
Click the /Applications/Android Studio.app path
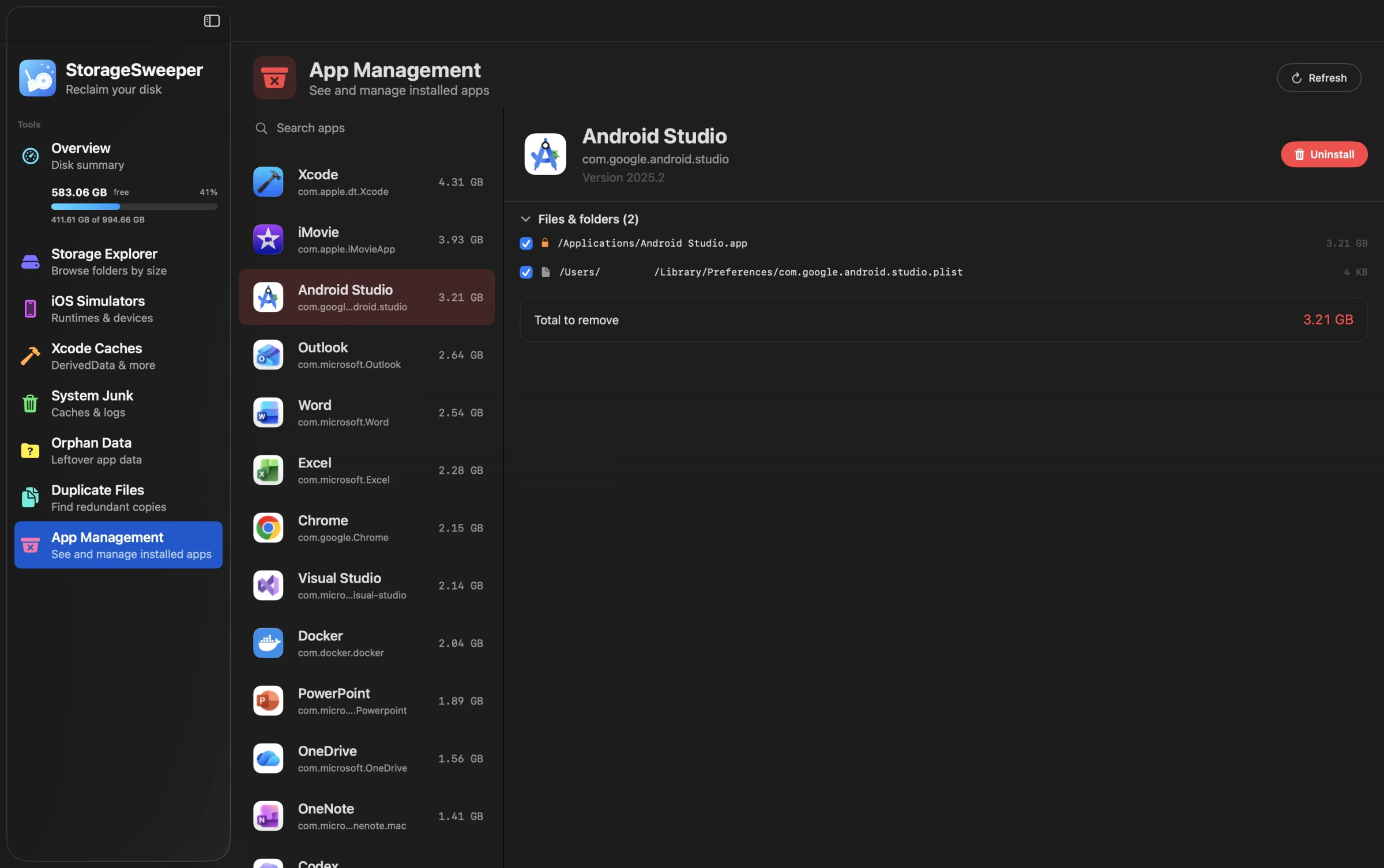(652, 243)
